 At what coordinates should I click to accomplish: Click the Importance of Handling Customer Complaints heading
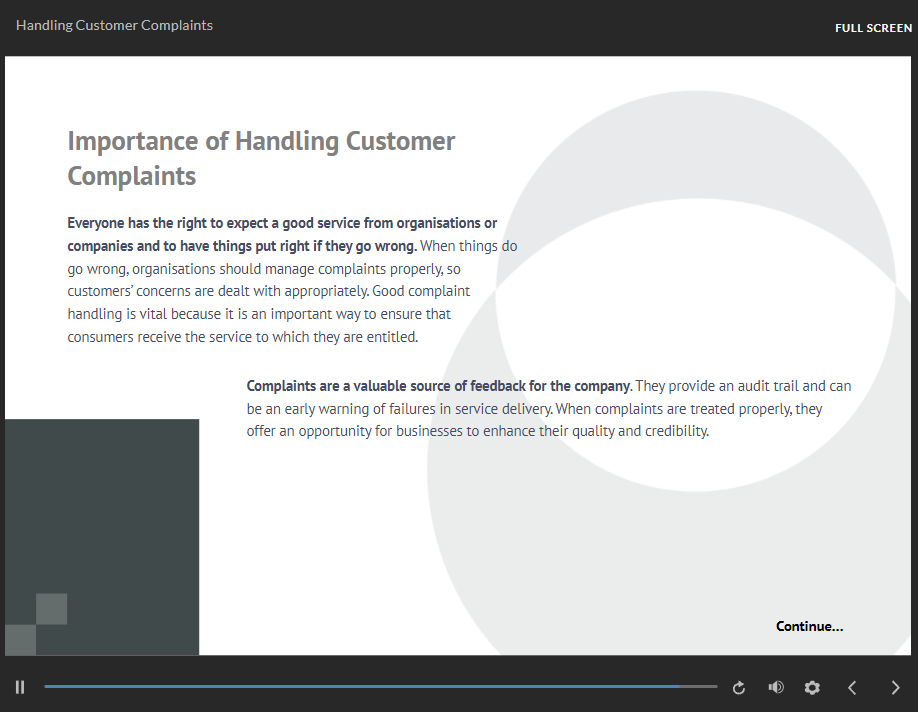(261, 158)
